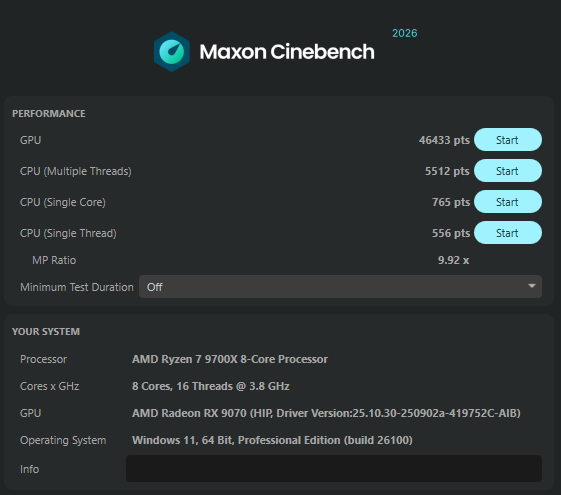Image resolution: width=561 pixels, height=495 pixels.
Task: Open the Minimum Test Duration dropdown
Action: pyautogui.click(x=340, y=286)
